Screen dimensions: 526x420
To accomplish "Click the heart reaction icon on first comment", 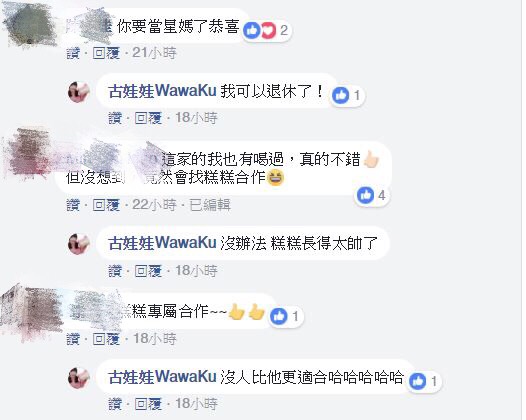I will point(268,31).
